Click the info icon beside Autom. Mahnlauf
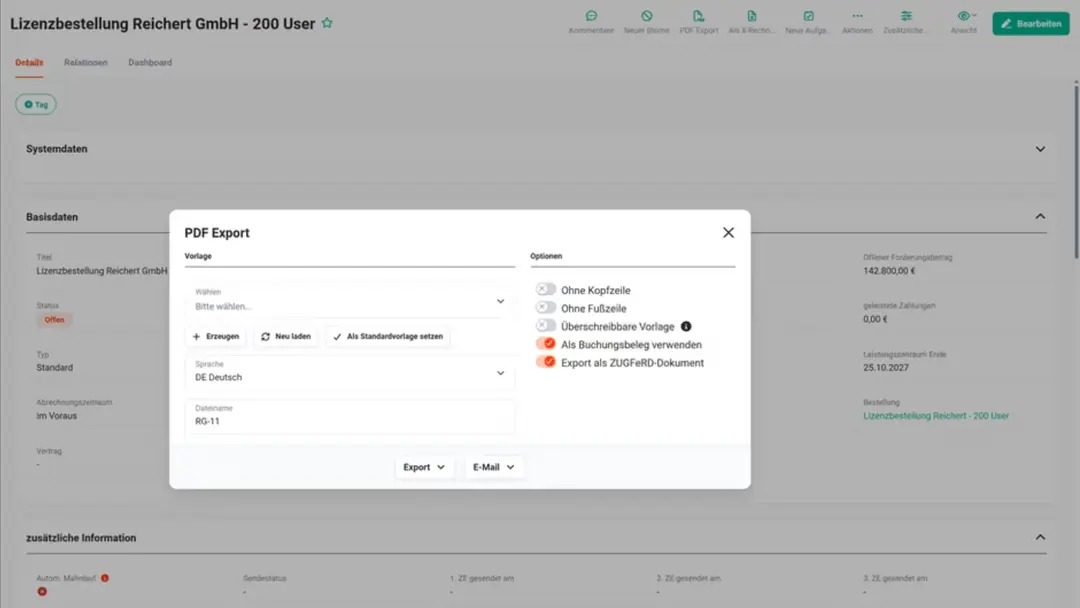This screenshot has height=608, width=1080. click(105, 578)
